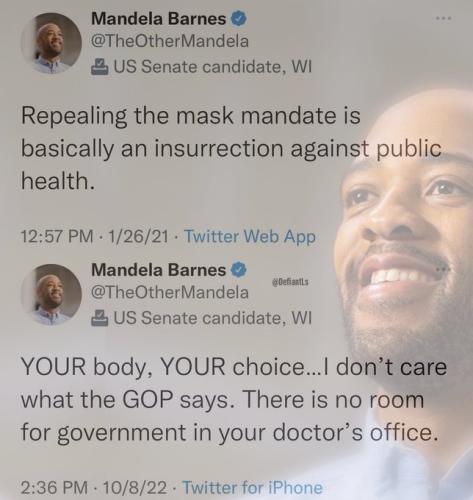473x500 pixels.
Task: Click the @DefiantLs watermark text
Action: point(290,282)
